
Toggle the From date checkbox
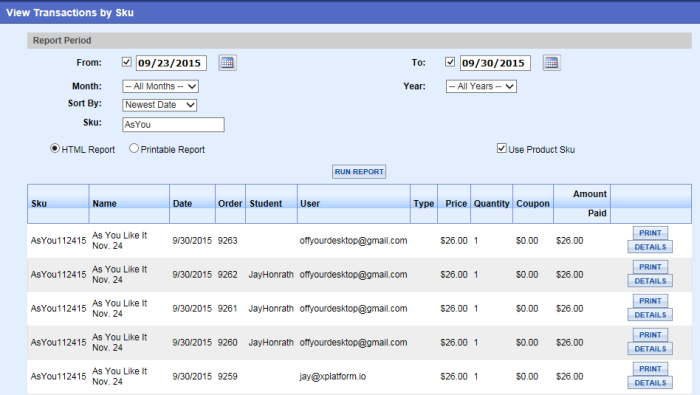[127, 62]
